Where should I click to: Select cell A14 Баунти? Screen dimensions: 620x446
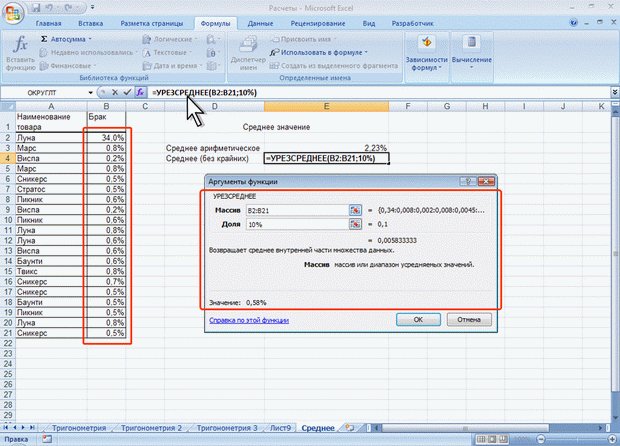tap(51, 261)
